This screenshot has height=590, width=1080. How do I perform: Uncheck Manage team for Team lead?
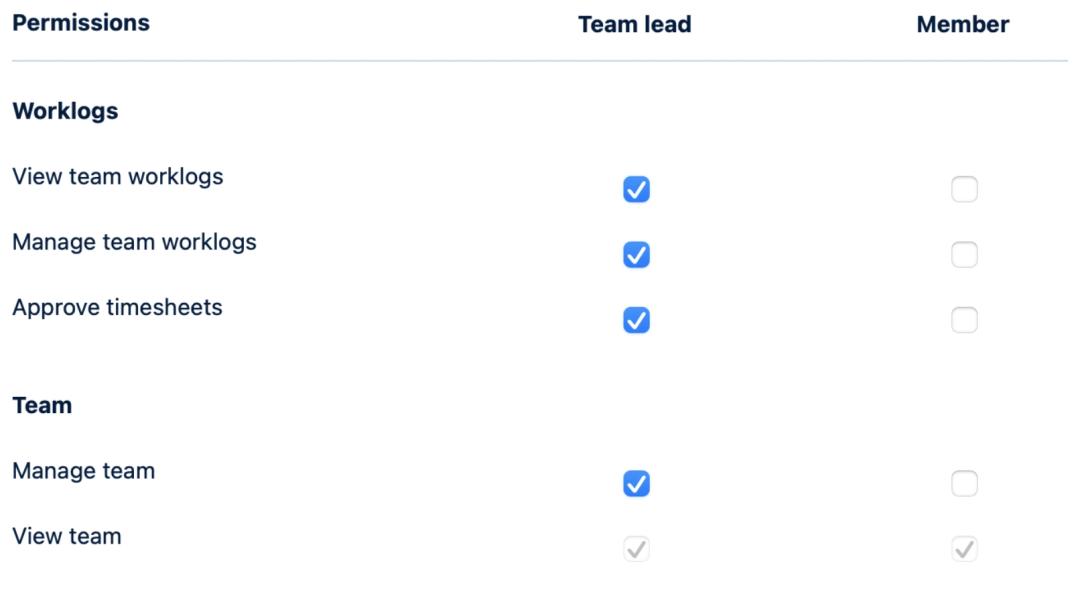[636, 484]
